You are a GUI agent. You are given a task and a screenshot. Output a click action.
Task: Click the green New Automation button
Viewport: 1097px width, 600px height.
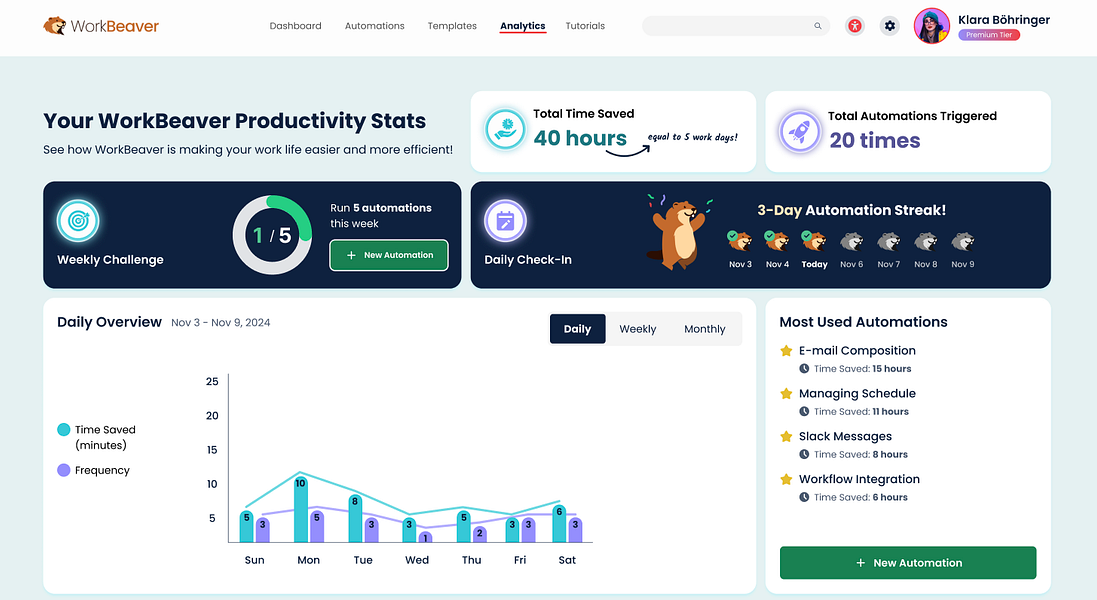click(x=907, y=562)
